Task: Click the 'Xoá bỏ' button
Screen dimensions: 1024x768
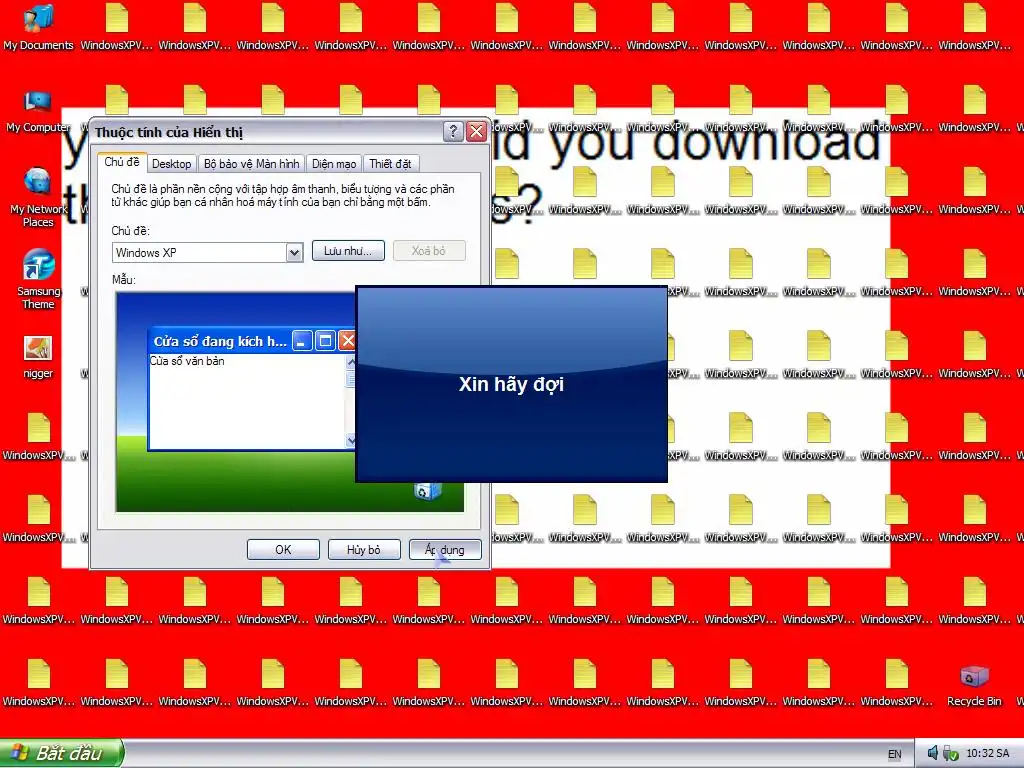Action: pyautogui.click(x=429, y=251)
